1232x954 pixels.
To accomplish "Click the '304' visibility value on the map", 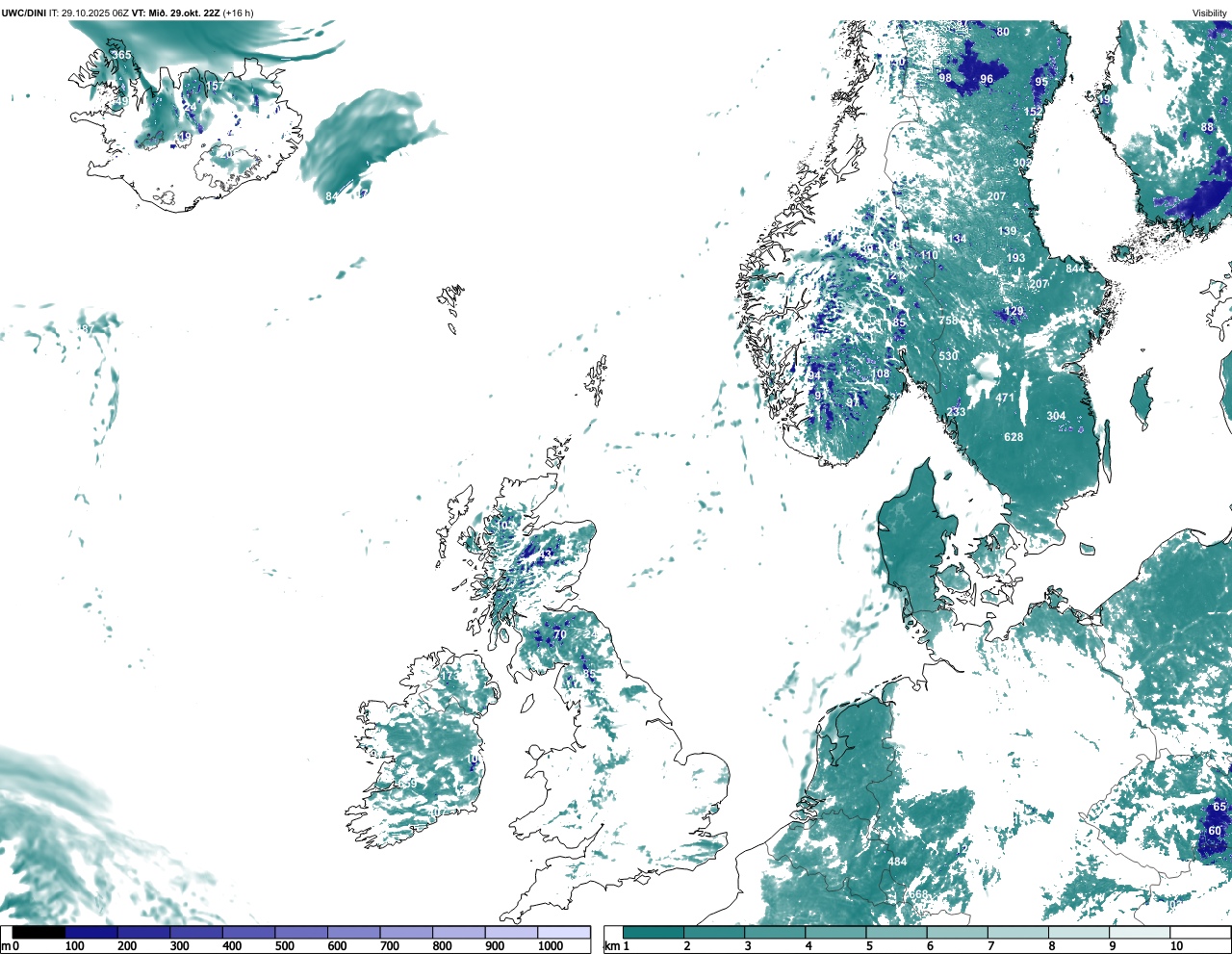I will coord(1056,416).
